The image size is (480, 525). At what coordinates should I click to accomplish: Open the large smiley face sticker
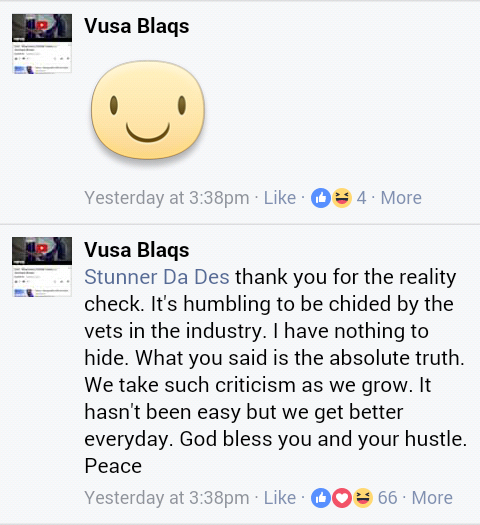point(148,110)
